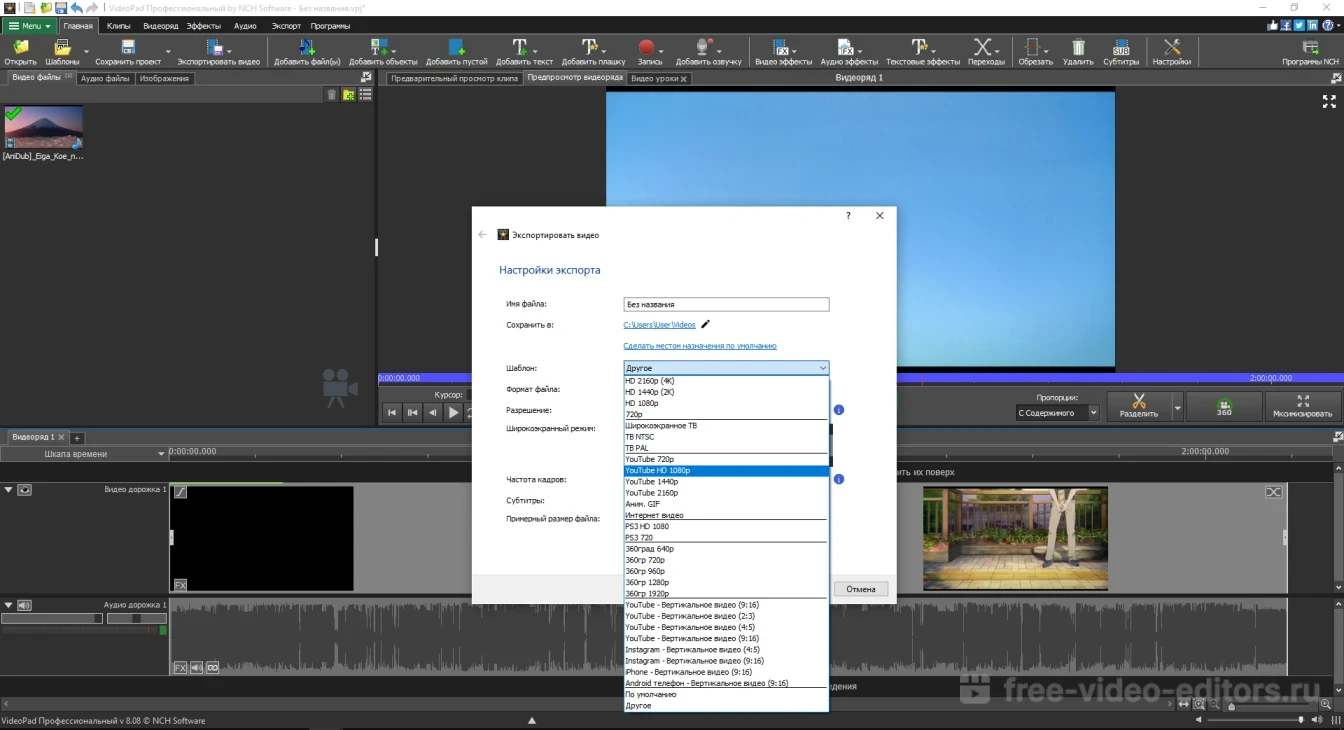Screen dimensions: 1344x730
Task: Click the C:\Users\User\Videos path link
Action: pos(659,325)
